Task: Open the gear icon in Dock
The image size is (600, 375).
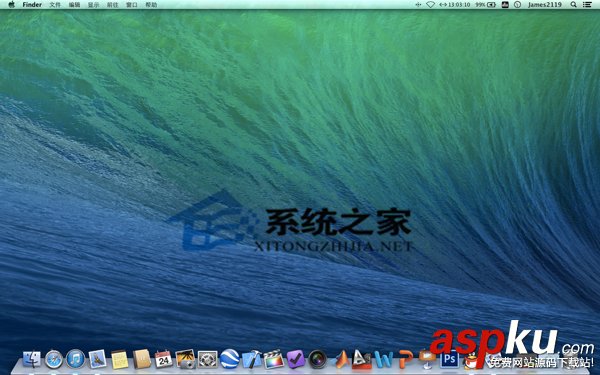Action: coord(208,360)
